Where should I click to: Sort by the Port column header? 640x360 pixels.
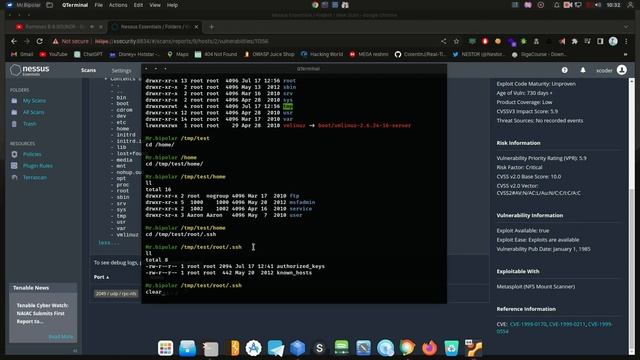101,277
